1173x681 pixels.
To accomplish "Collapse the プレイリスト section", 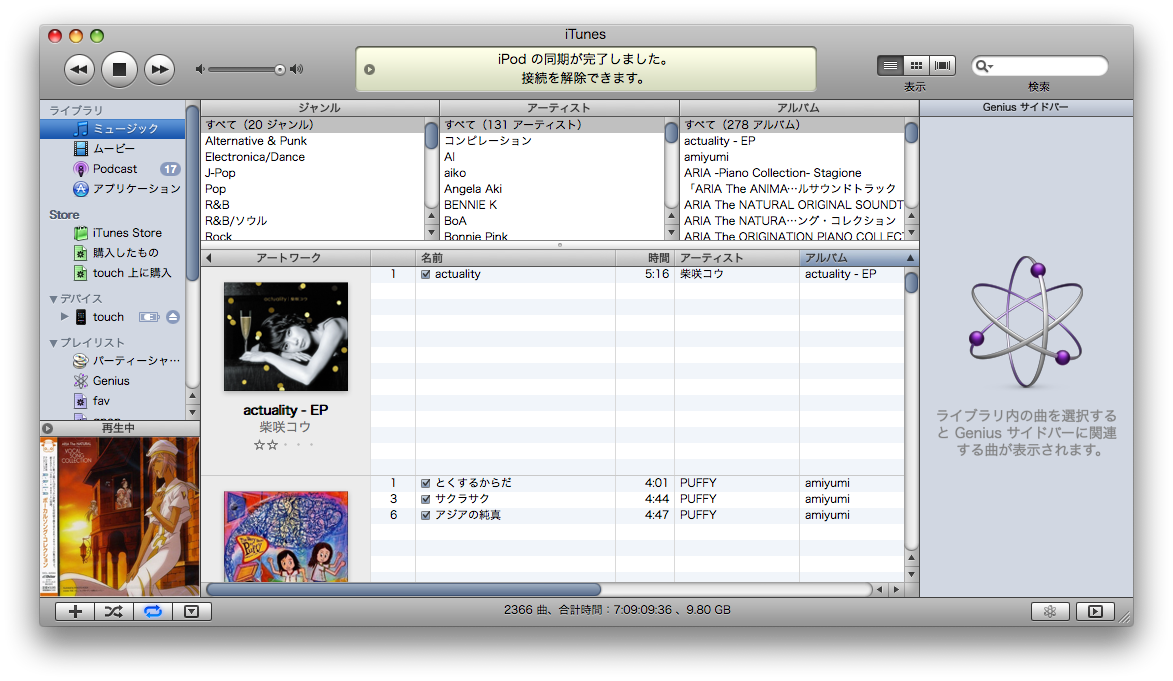I will [x=53, y=343].
